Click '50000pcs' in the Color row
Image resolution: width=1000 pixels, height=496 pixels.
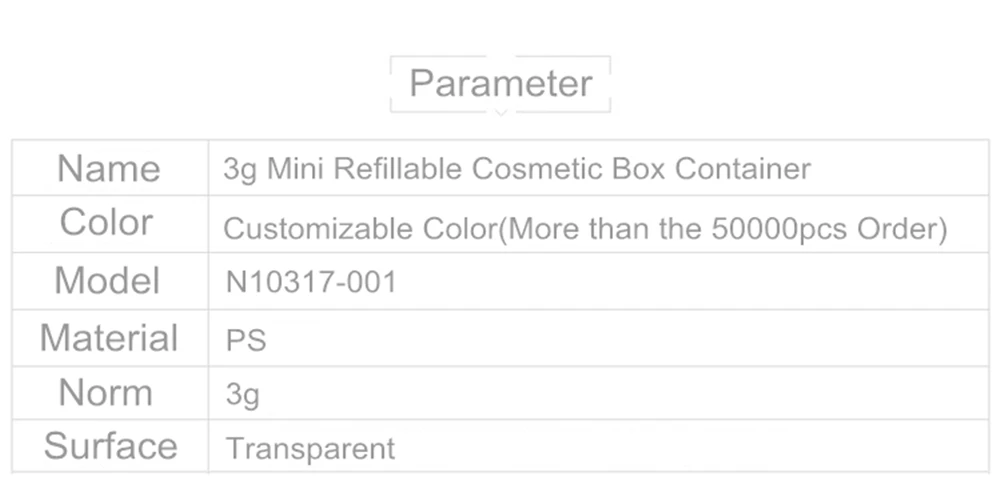point(779,229)
